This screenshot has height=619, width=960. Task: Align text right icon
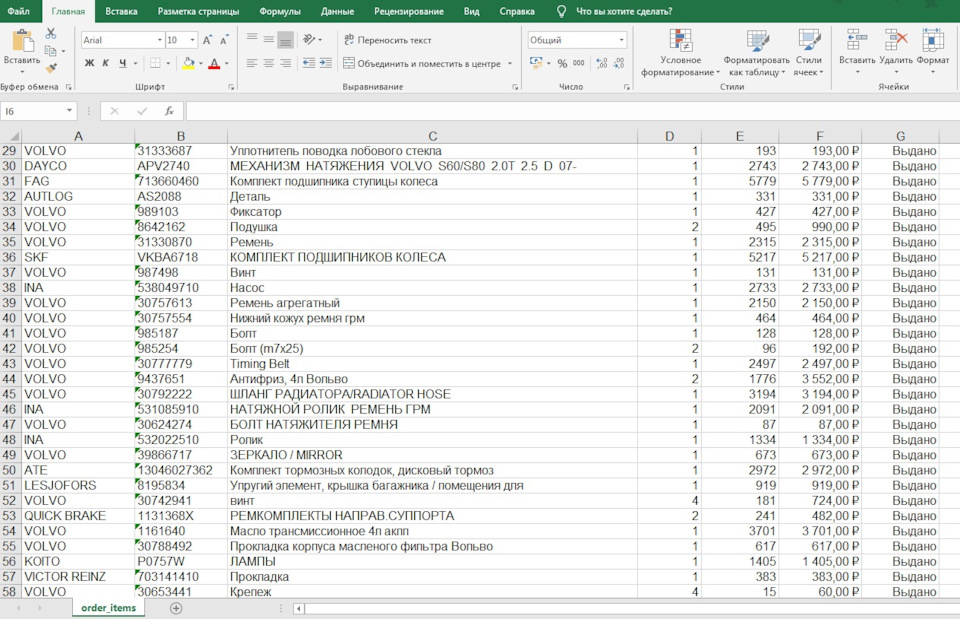(x=285, y=63)
